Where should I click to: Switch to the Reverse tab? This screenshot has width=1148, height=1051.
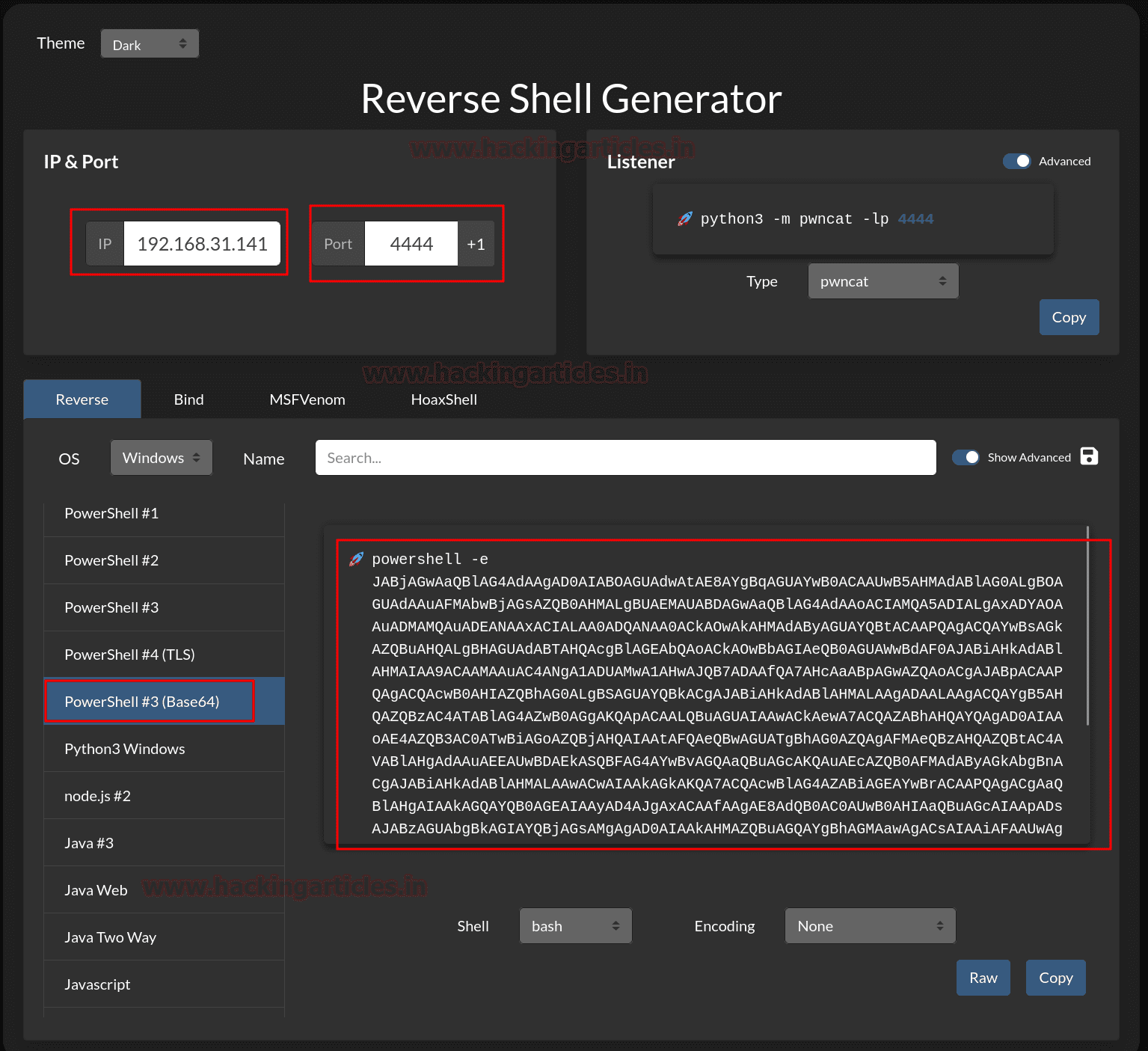point(82,399)
